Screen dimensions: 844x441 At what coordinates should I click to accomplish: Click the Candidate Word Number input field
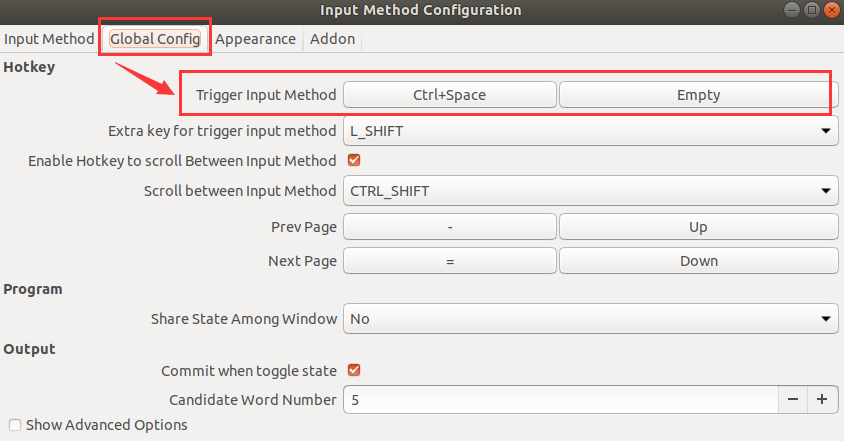(x=560, y=399)
